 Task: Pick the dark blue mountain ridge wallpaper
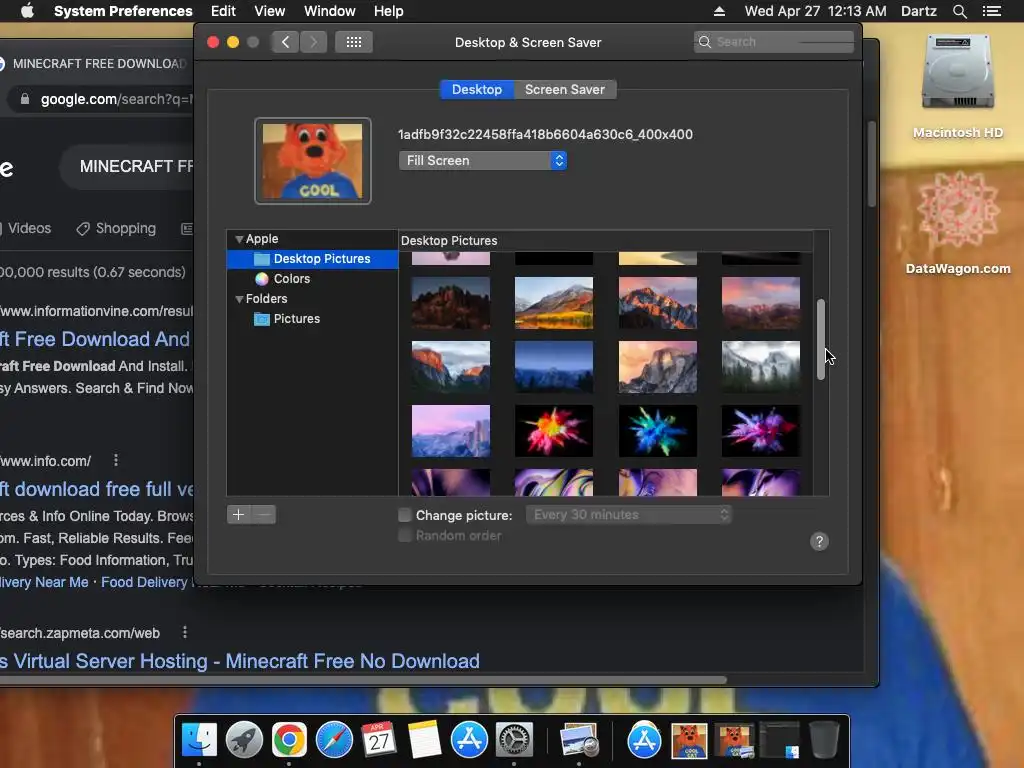(x=554, y=367)
